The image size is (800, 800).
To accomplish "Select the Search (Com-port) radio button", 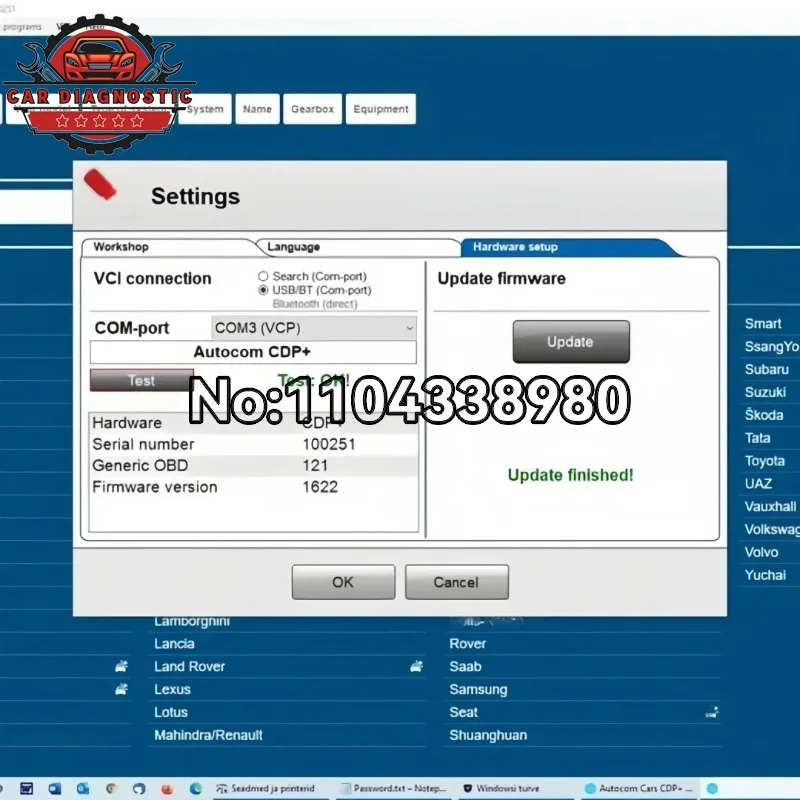I will pos(263,276).
